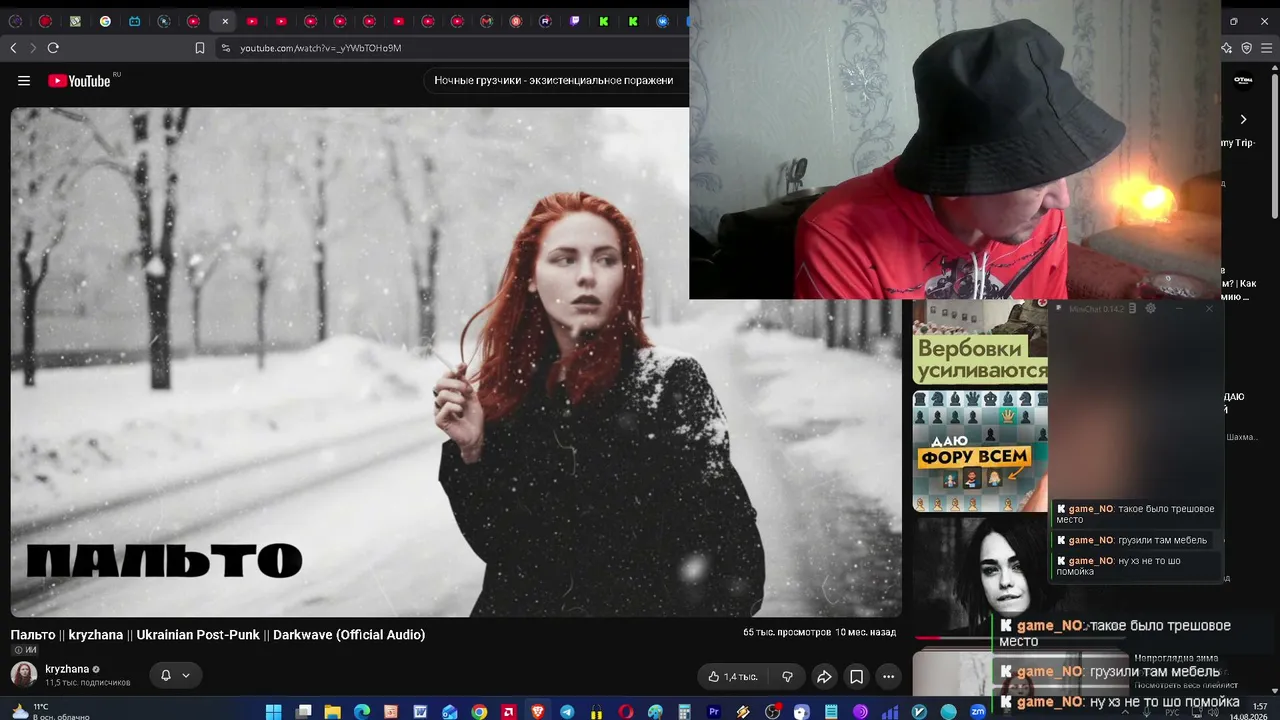Open the taskbar clock showing 1:57
The width and height of the screenshot is (1280, 720).
pos(1251,711)
